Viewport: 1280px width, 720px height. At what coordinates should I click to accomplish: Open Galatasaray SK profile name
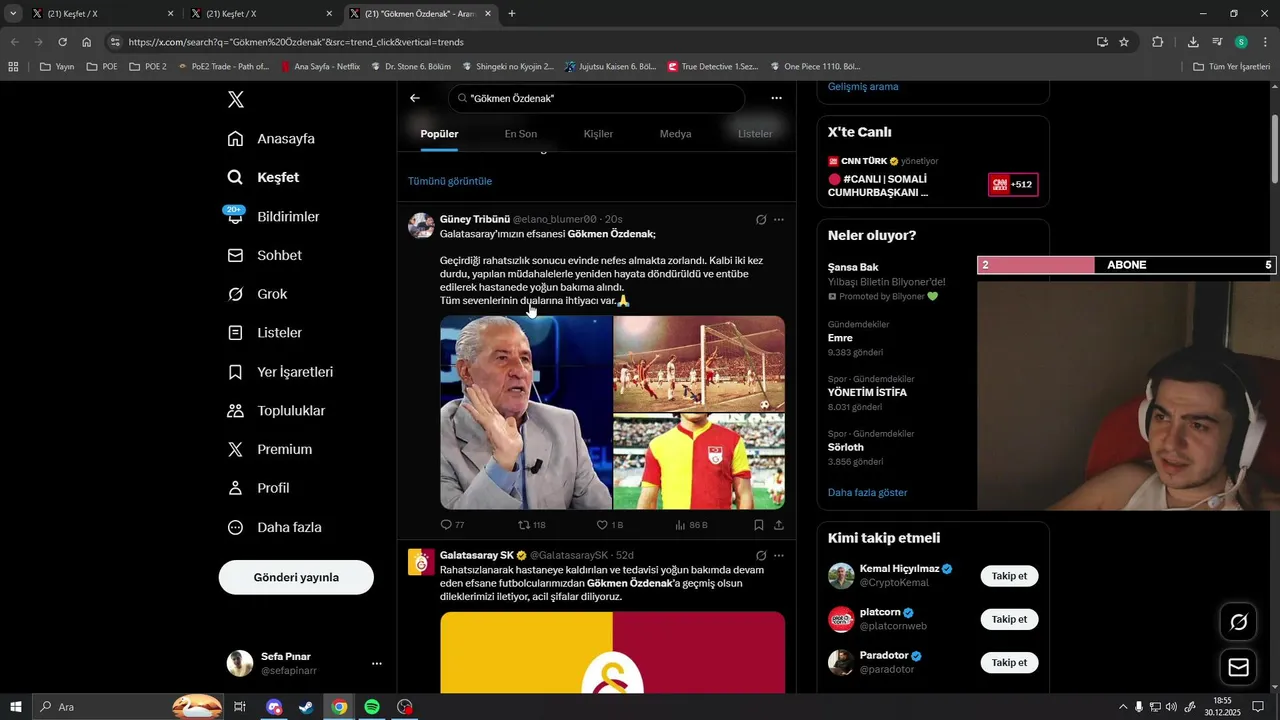tap(477, 555)
